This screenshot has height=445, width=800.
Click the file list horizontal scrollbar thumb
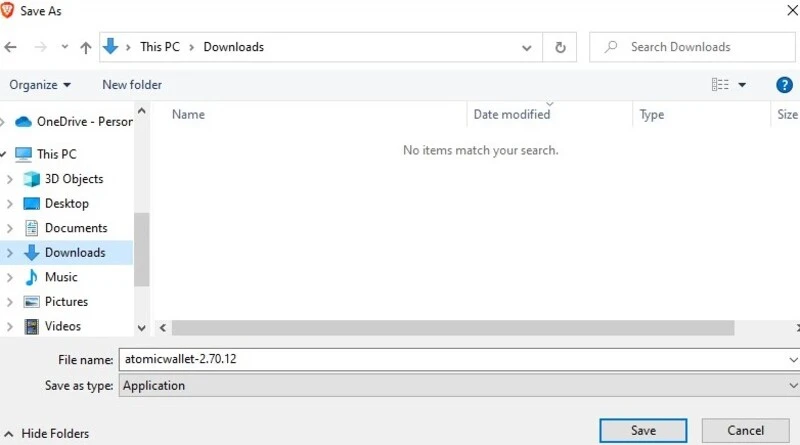click(x=453, y=328)
